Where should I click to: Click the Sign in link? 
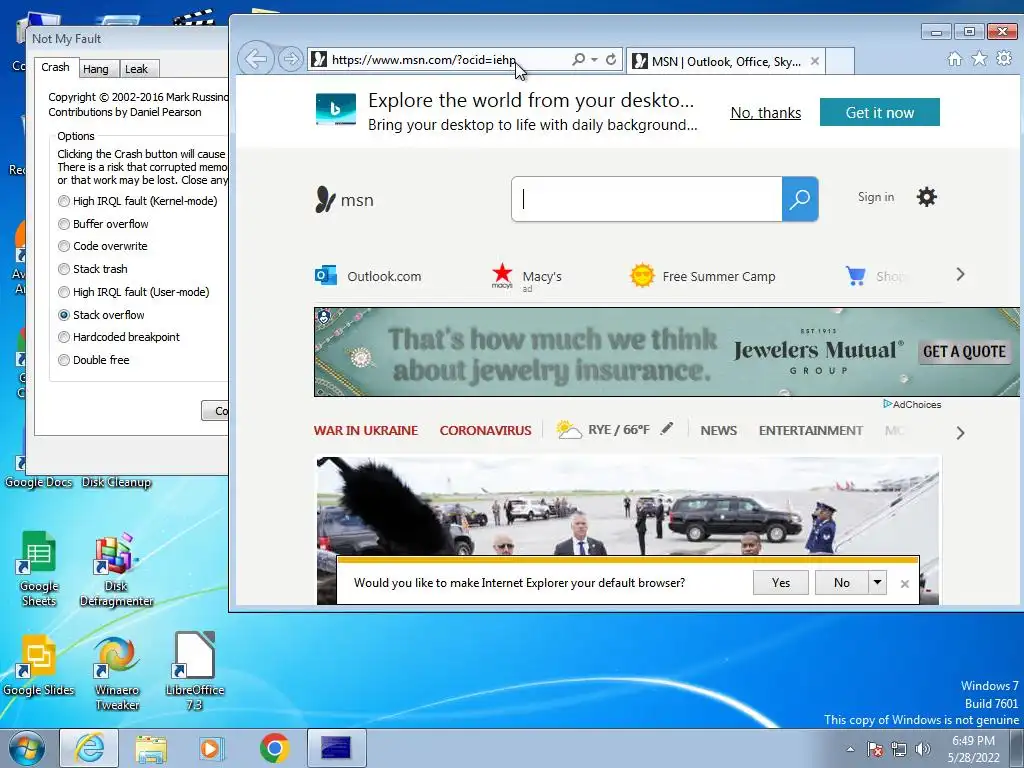[x=876, y=197]
